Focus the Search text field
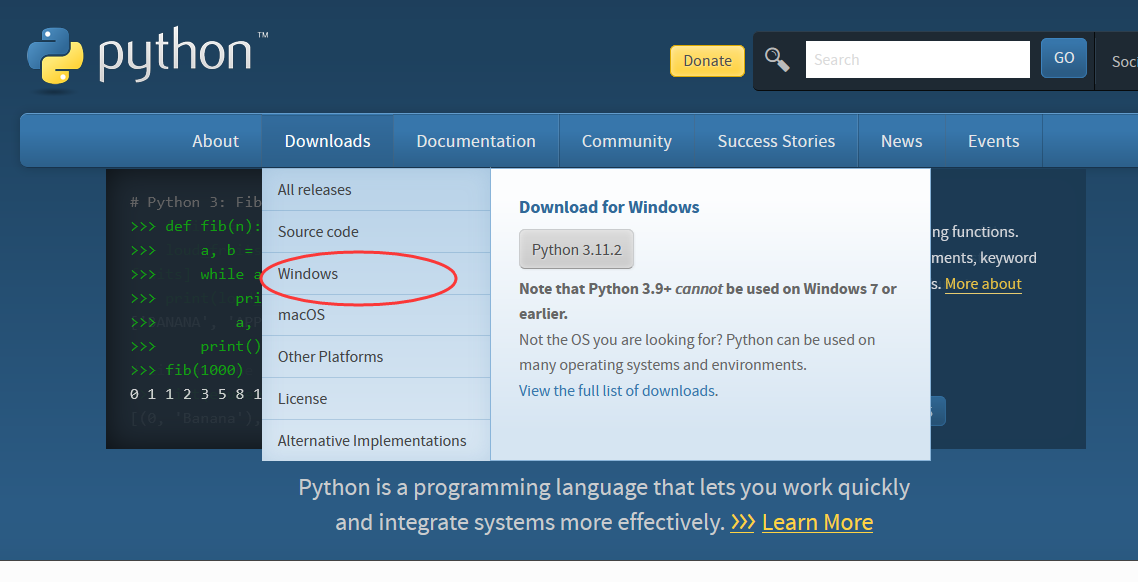Viewport: 1138px width, 582px height. pos(917,60)
